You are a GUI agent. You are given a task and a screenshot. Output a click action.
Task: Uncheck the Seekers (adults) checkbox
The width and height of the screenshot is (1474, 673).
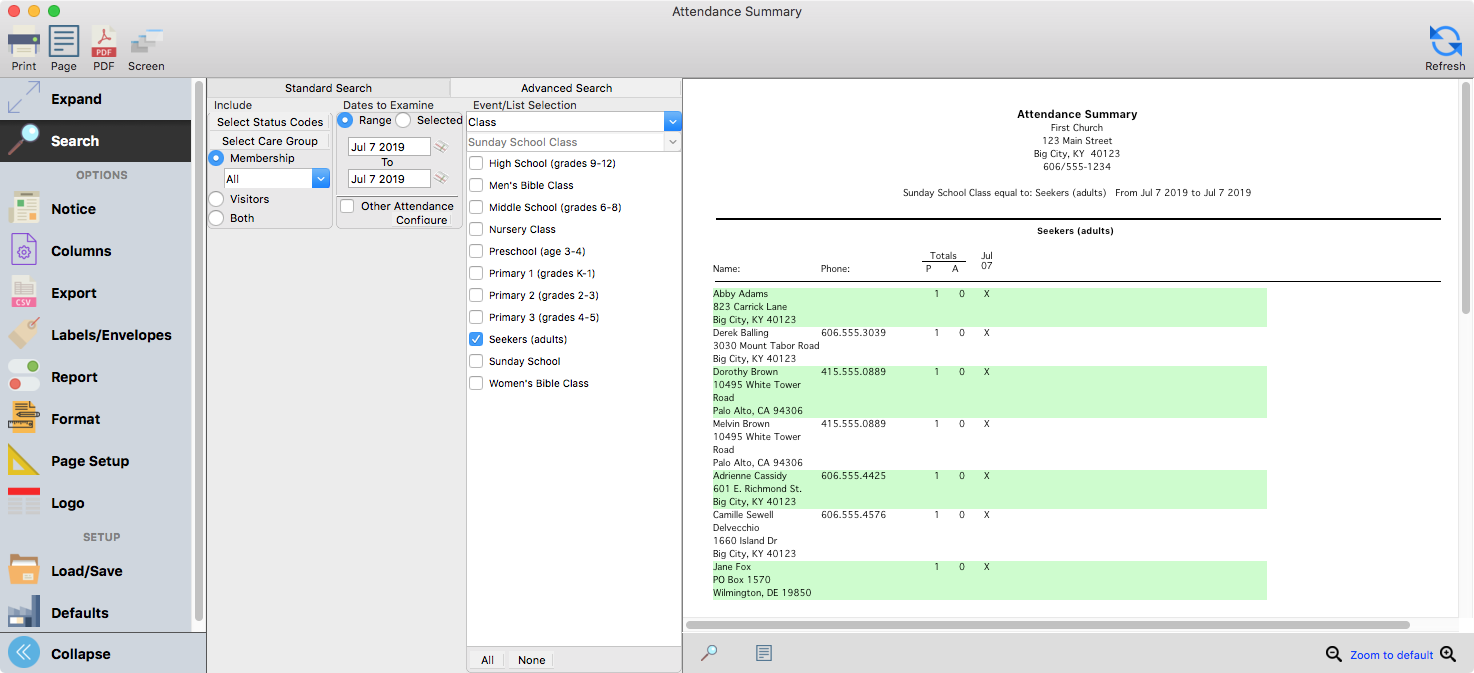476,340
